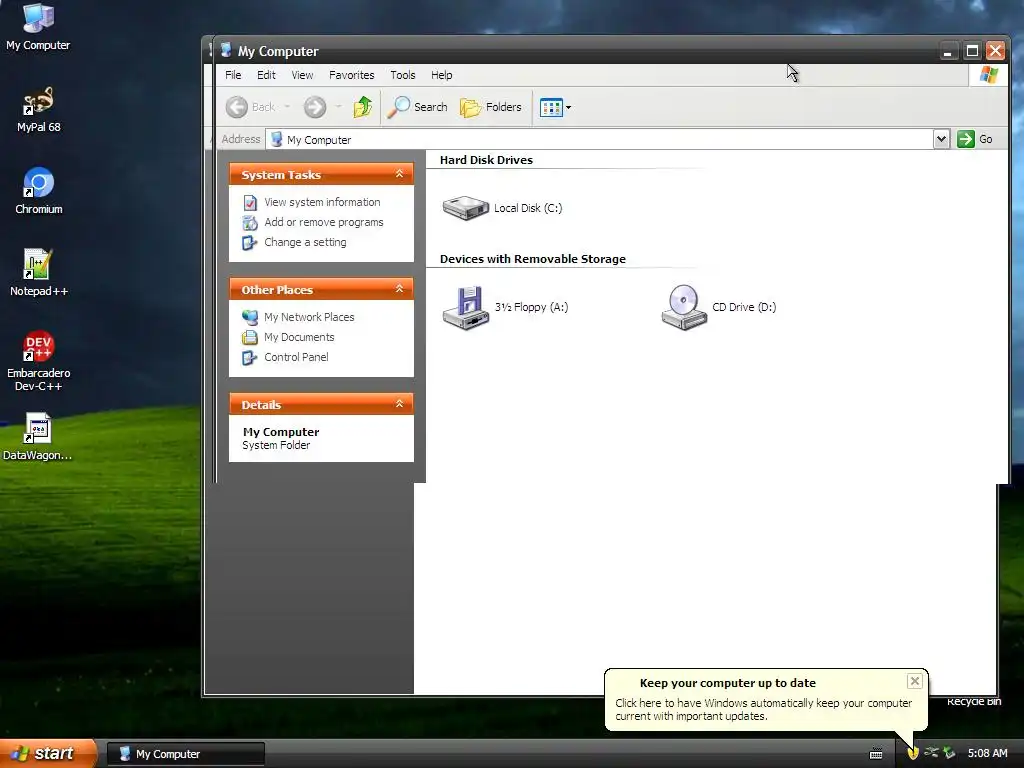
Task: Open the Favorites menu
Action: 351,75
